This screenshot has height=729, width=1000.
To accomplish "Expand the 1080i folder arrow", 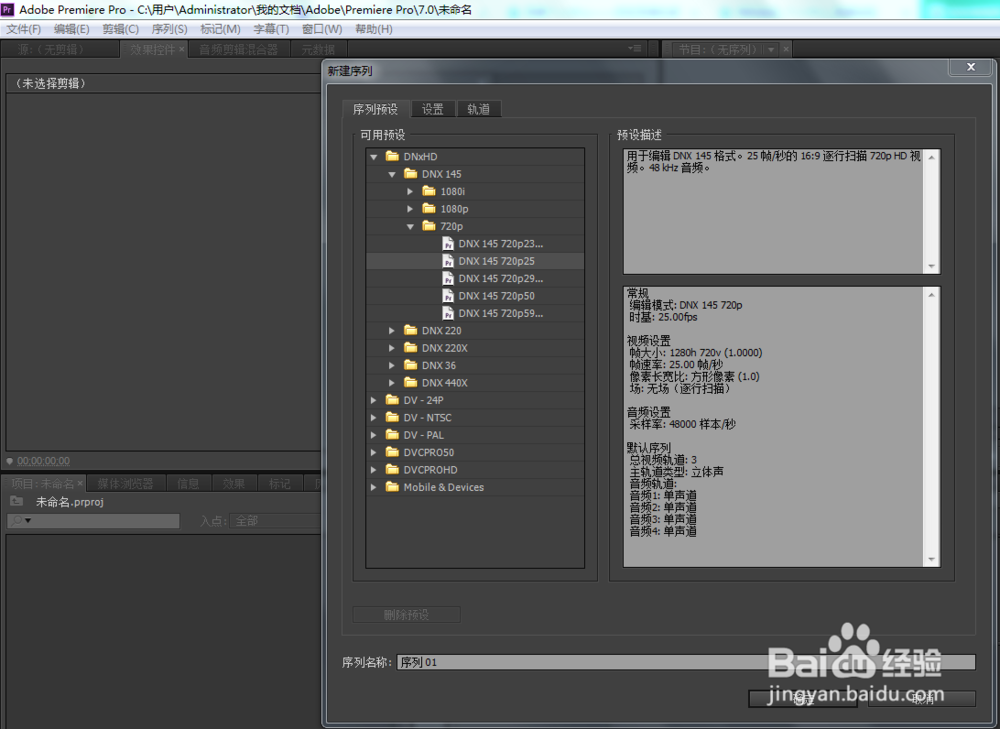I will [x=410, y=191].
